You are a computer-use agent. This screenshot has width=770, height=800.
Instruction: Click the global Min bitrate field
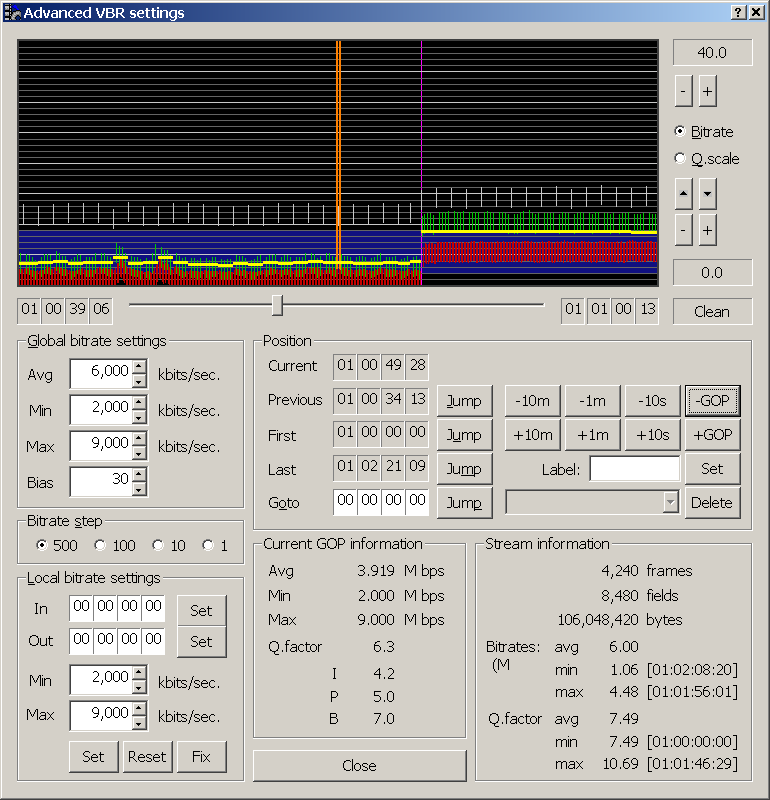tap(101, 410)
